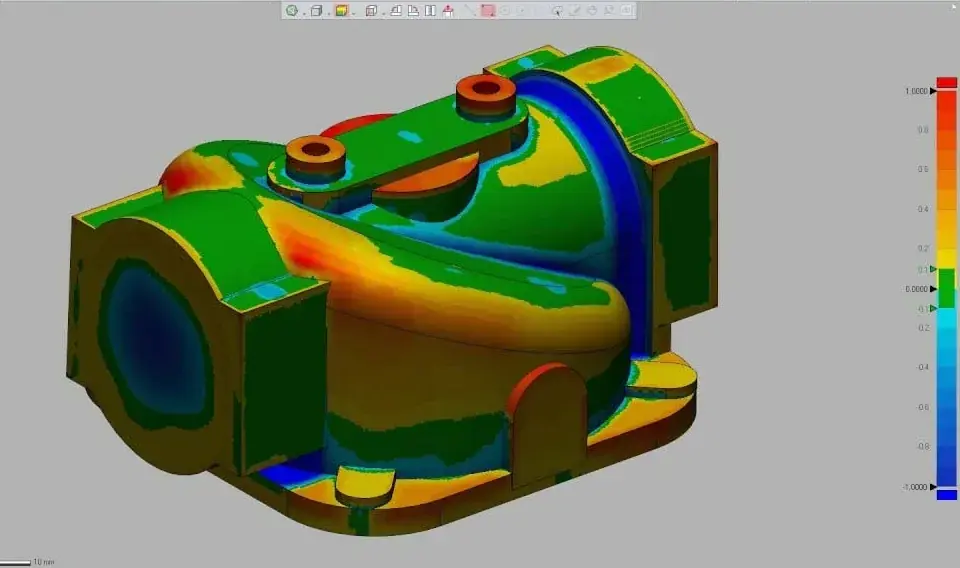960x568 pixels.
Task: Click the second standard view plane icon
Action: pos(413,10)
